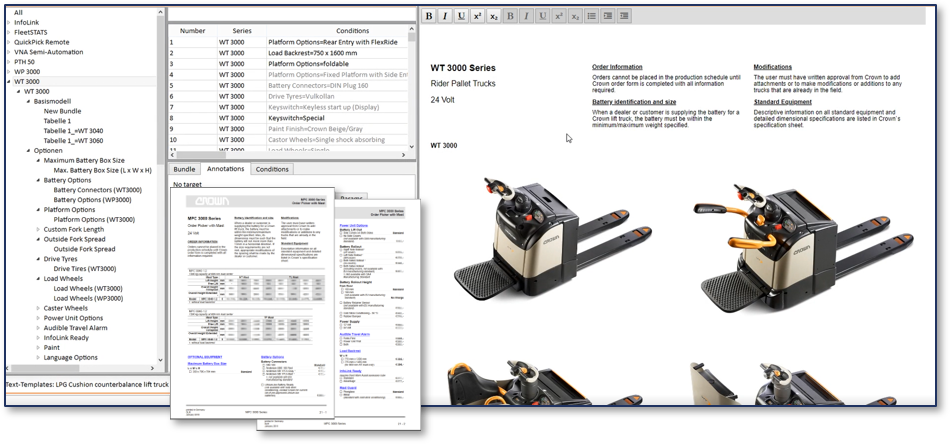Screen dimensions: 950x444
Task: Select the Tabelle 1 tree item
Action: pyautogui.click(x=57, y=121)
